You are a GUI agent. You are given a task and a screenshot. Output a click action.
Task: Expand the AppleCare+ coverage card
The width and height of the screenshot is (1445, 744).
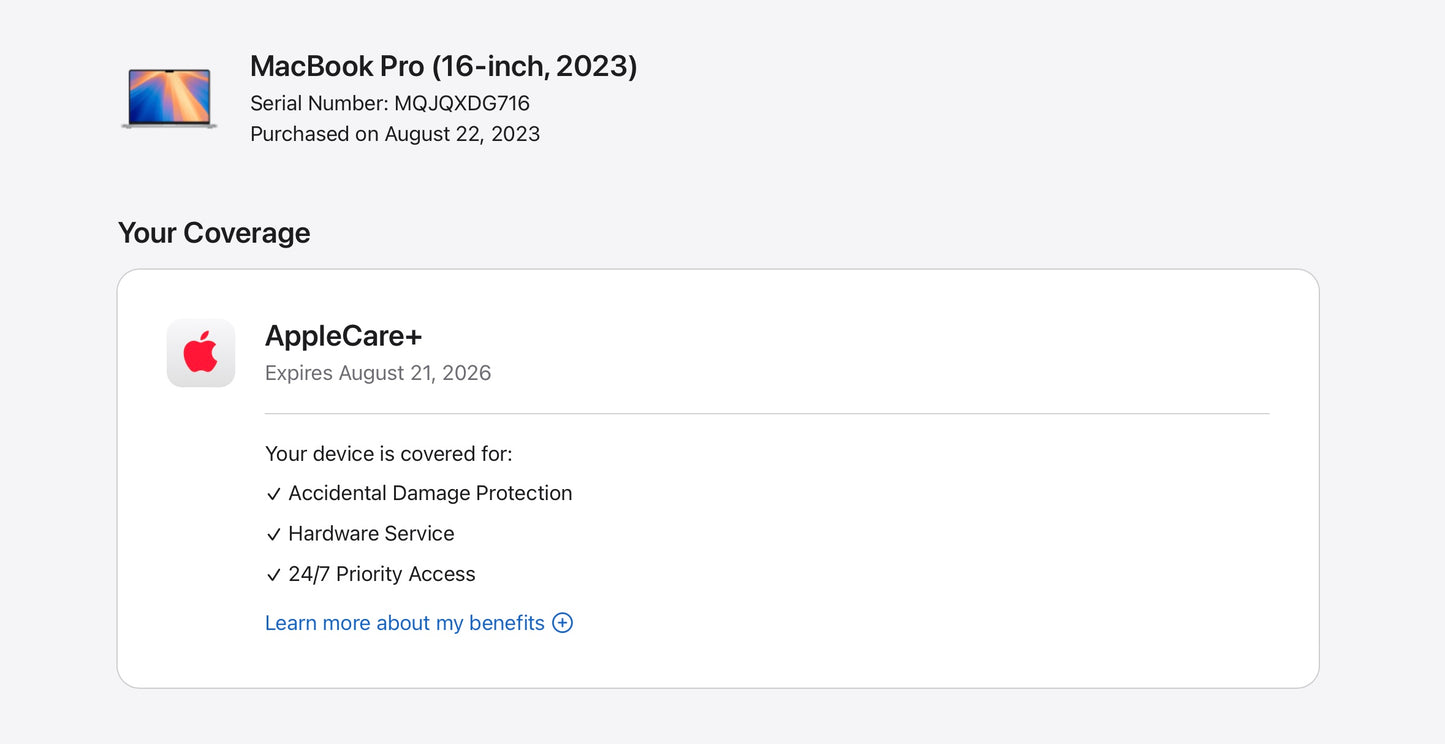point(717,476)
